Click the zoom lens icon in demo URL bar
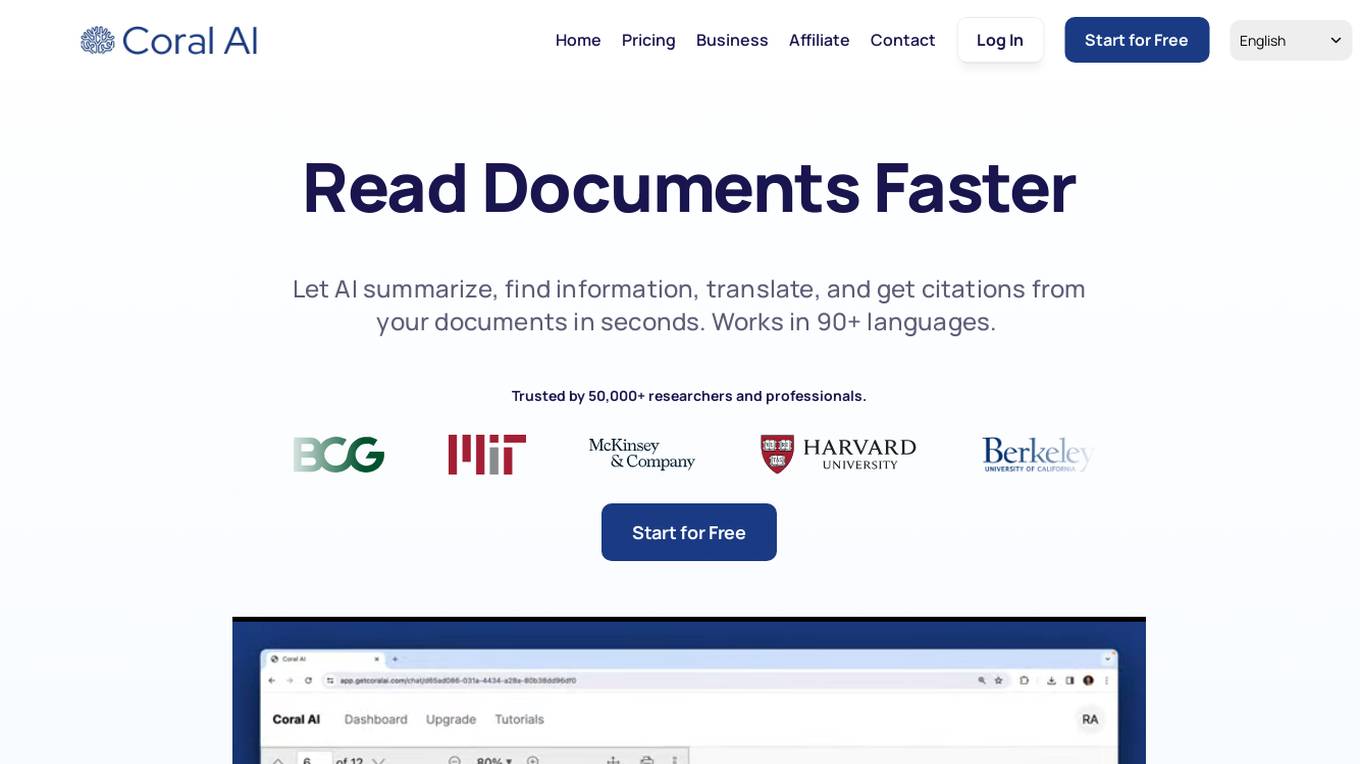Viewport: 1360px width, 764px height. pyautogui.click(x=982, y=680)
